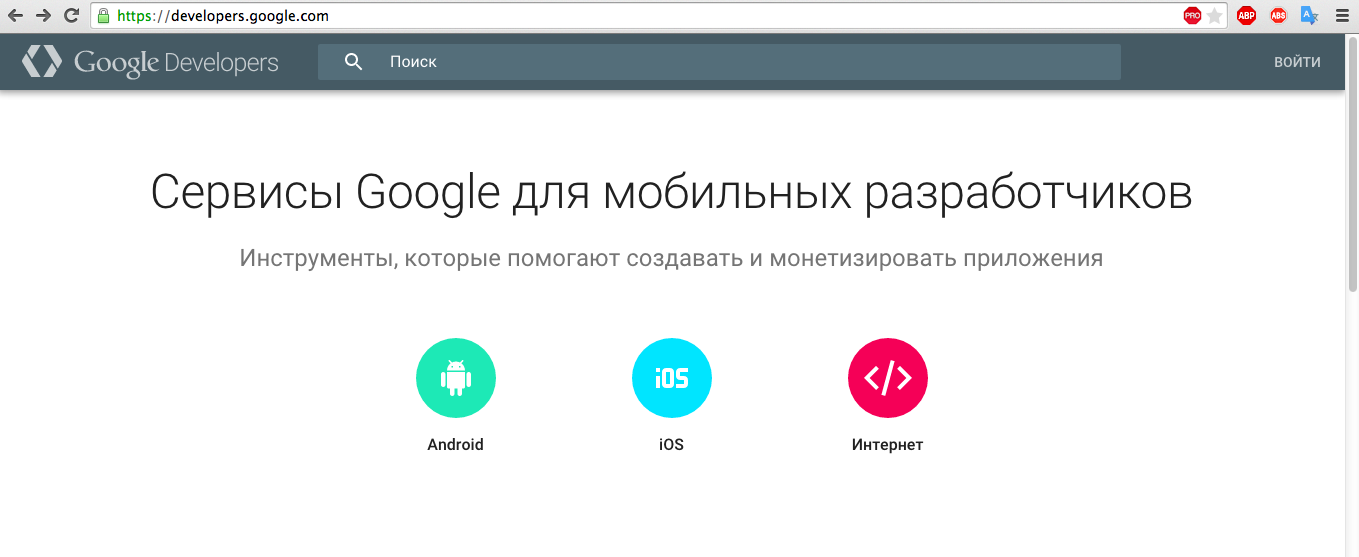This screenshot has width=1359, height=557.
Task: Click the iOS text label
Action: (x=672, y=445)
